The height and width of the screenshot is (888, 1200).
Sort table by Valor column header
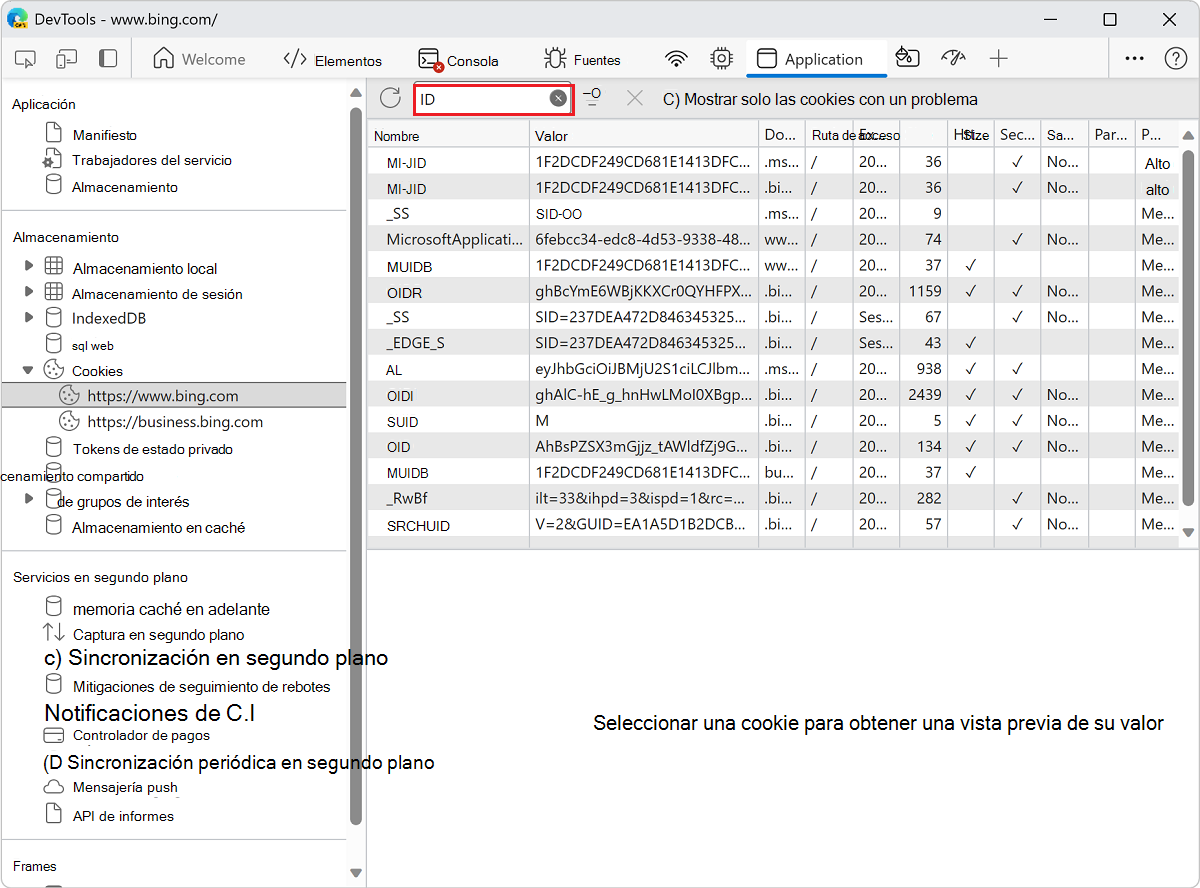[643, 135]
